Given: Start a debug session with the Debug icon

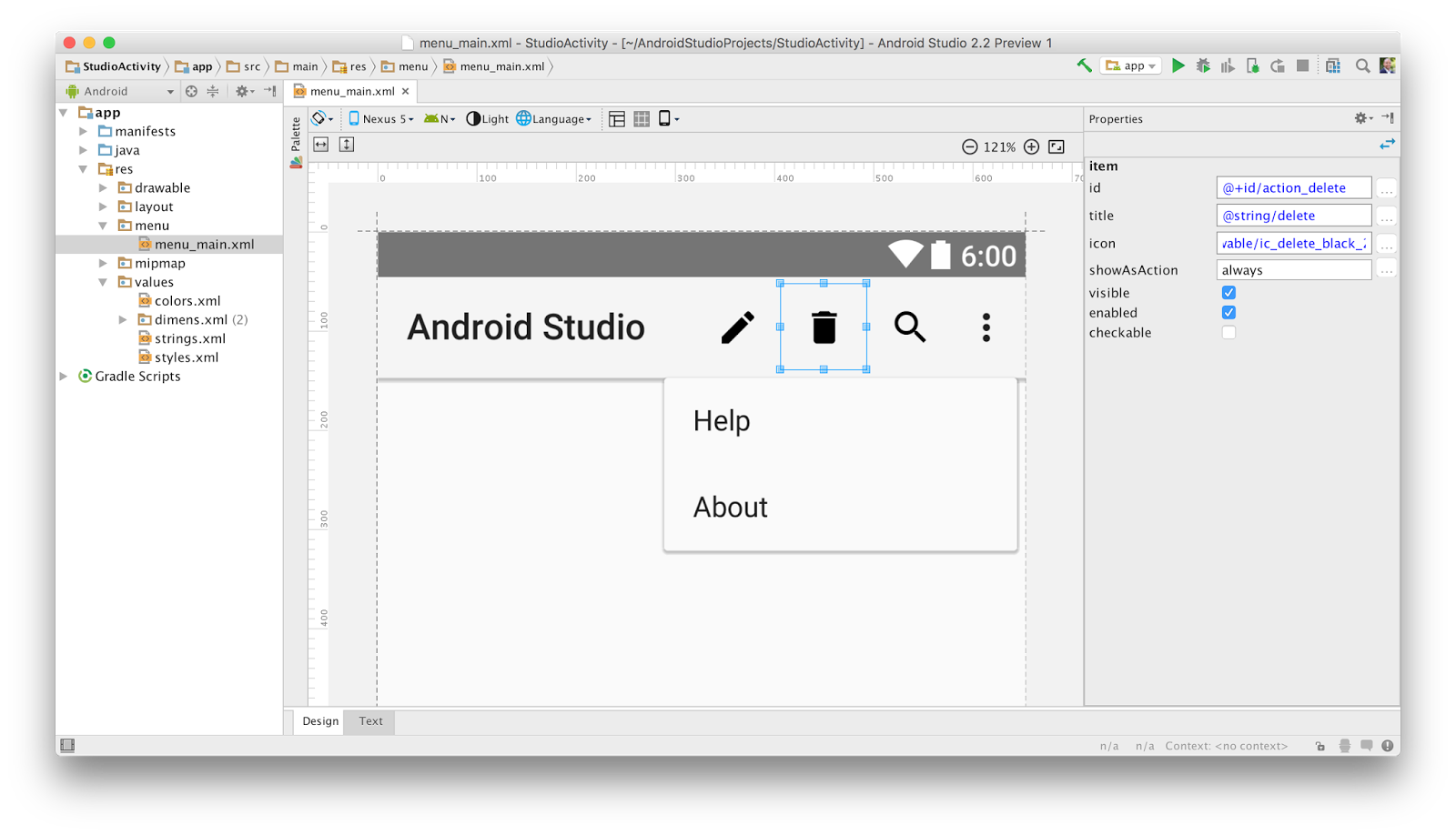Looking at the screenshot, I should tap(1203, 65).
